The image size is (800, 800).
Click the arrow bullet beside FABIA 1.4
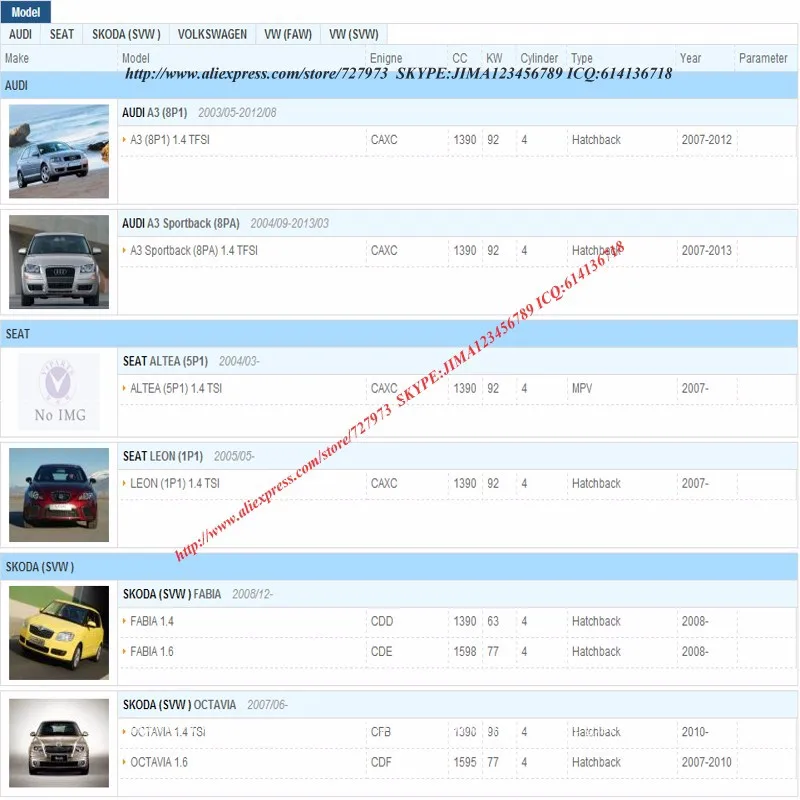click(124, 621)
